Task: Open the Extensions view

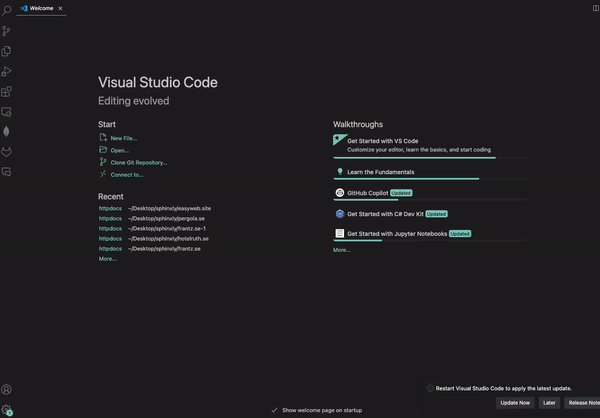Action: click(x=6, y=91)
